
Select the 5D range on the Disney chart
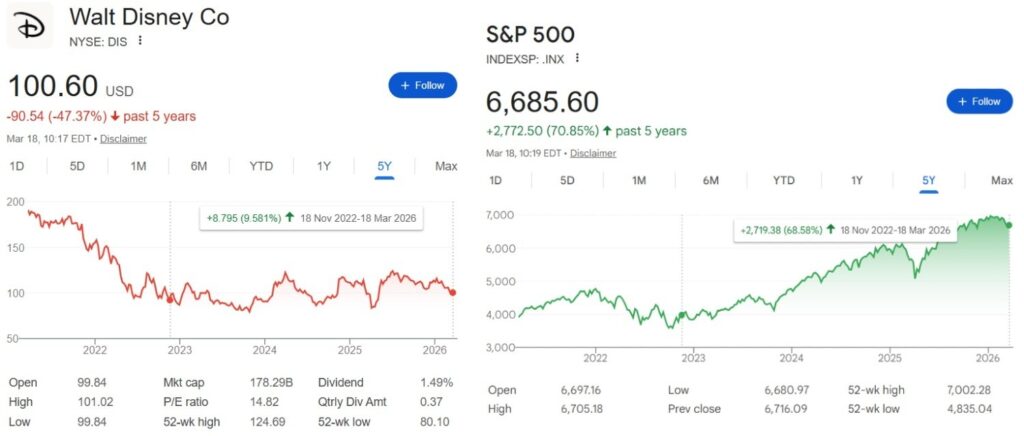click(77, 166)
